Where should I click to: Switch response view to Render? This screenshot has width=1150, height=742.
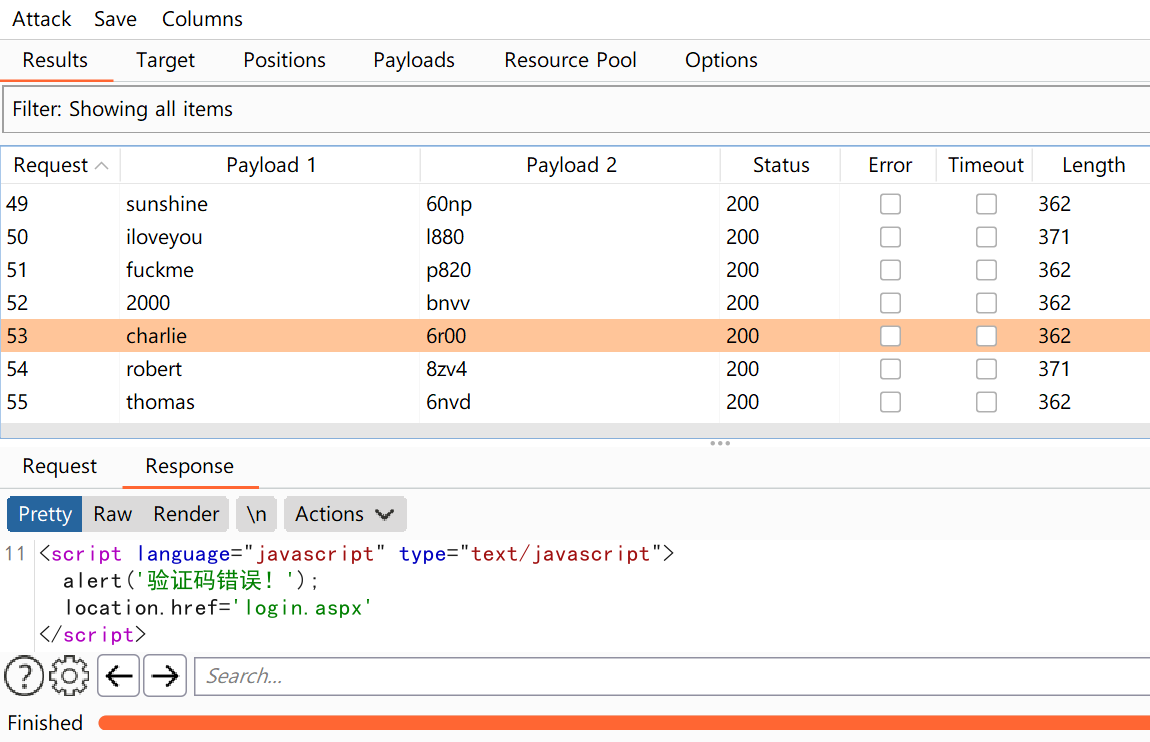point(186,514)
